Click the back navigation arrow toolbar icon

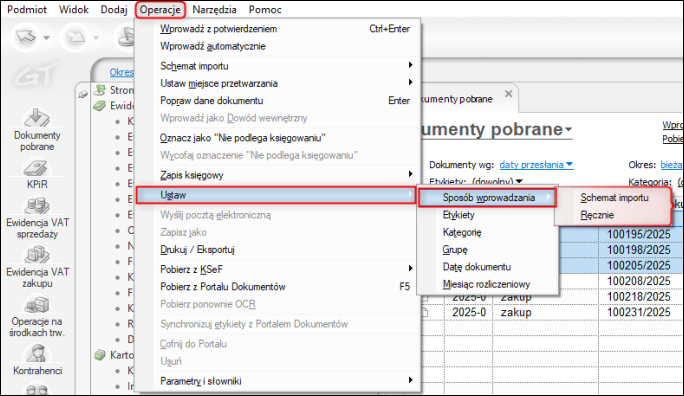click(x=26, y=37)
